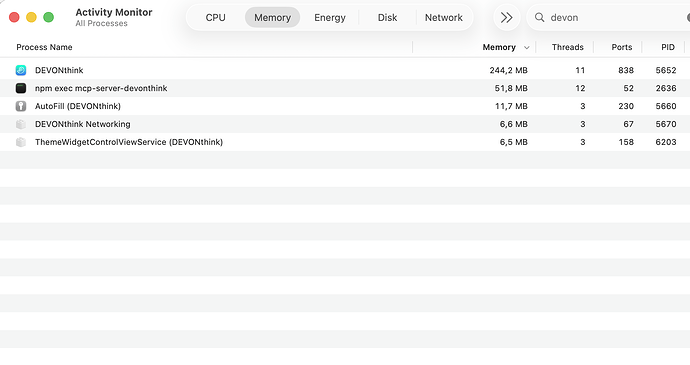The height and width of the screenshot is (365, 690).
Task: Click the PID value 2636
Action: pyautogui.click(x=666, y=88)
